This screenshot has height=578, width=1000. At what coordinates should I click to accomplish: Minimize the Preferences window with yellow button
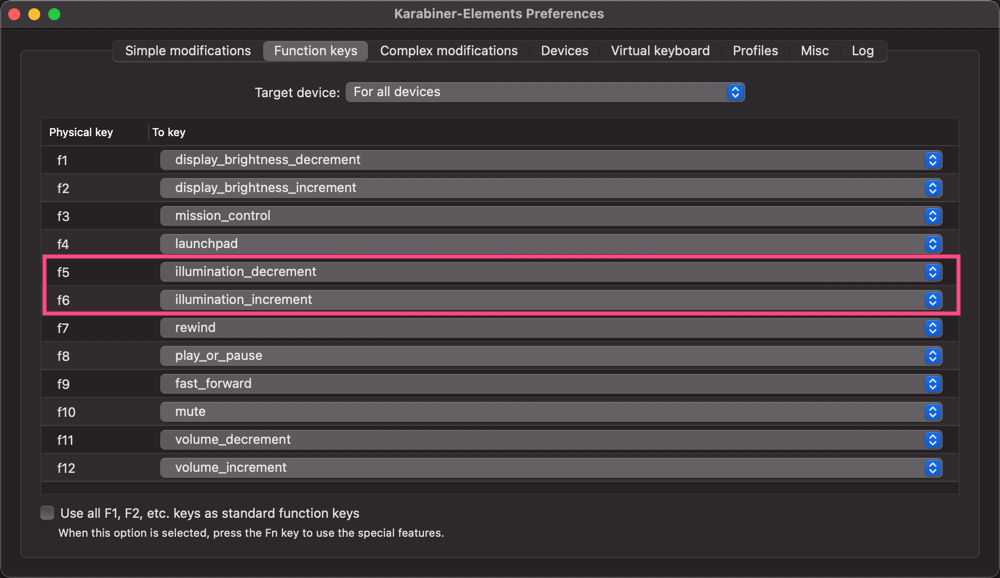click(x=34, y=14)
